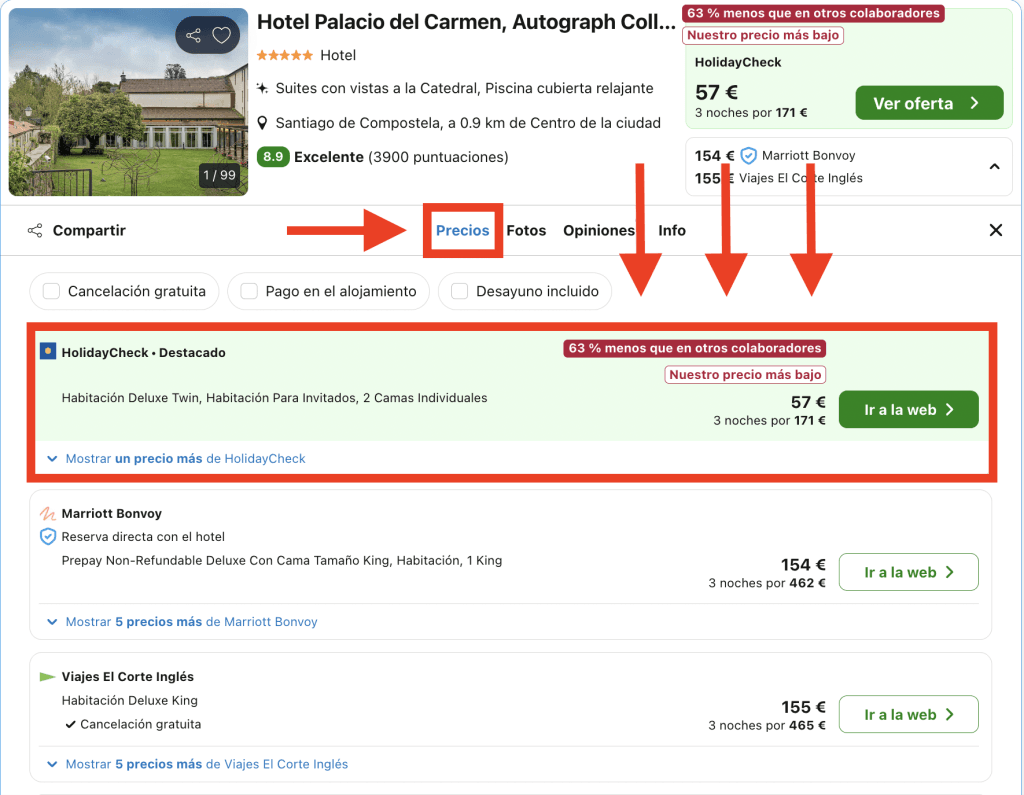This screenshot has width=1024, height=795.
Task: Click the heart favorite icon on hotel photo
Action: click(x=222, y=36)
